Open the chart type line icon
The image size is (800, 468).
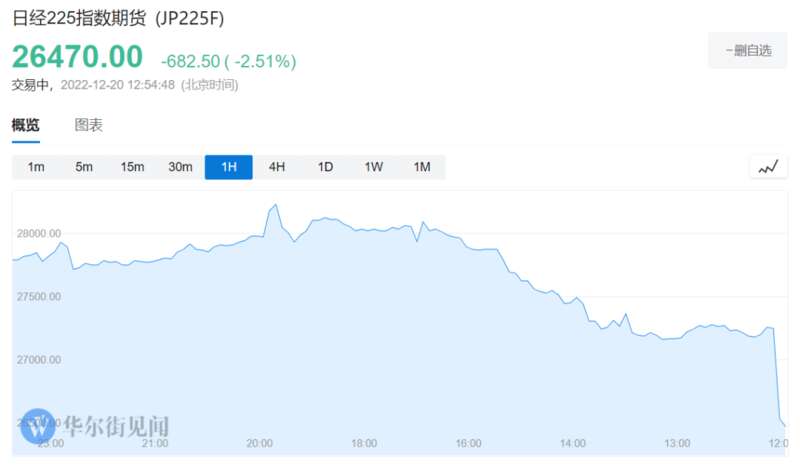pos(768,167)
